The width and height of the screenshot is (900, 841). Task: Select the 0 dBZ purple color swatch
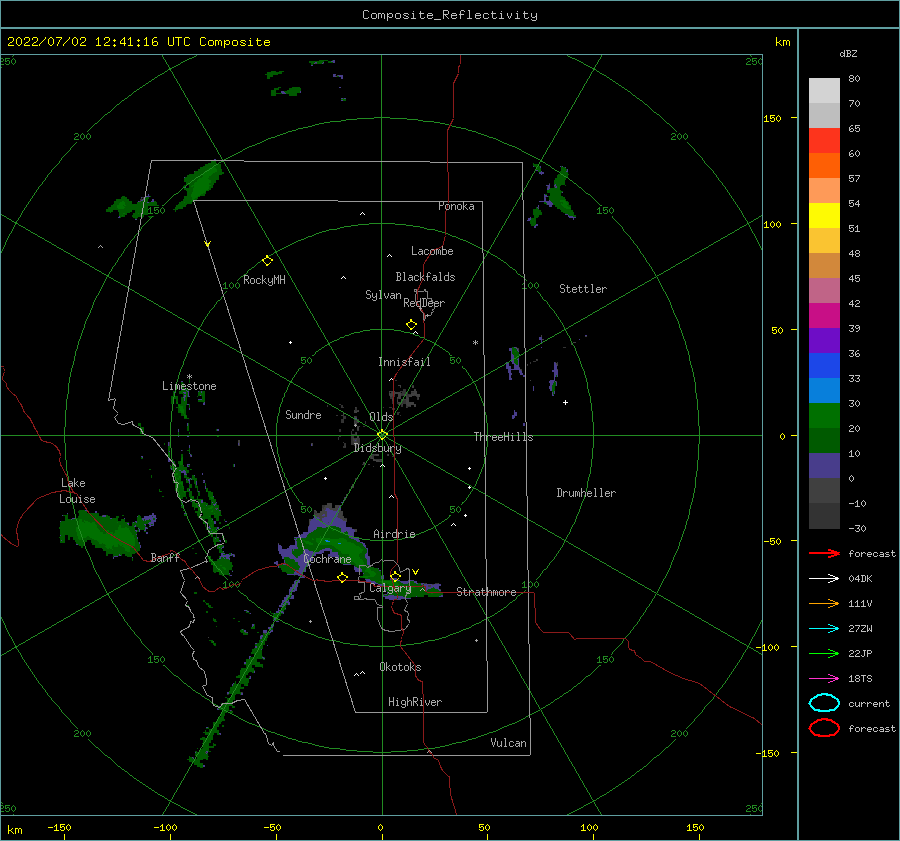tap(824, 465)
